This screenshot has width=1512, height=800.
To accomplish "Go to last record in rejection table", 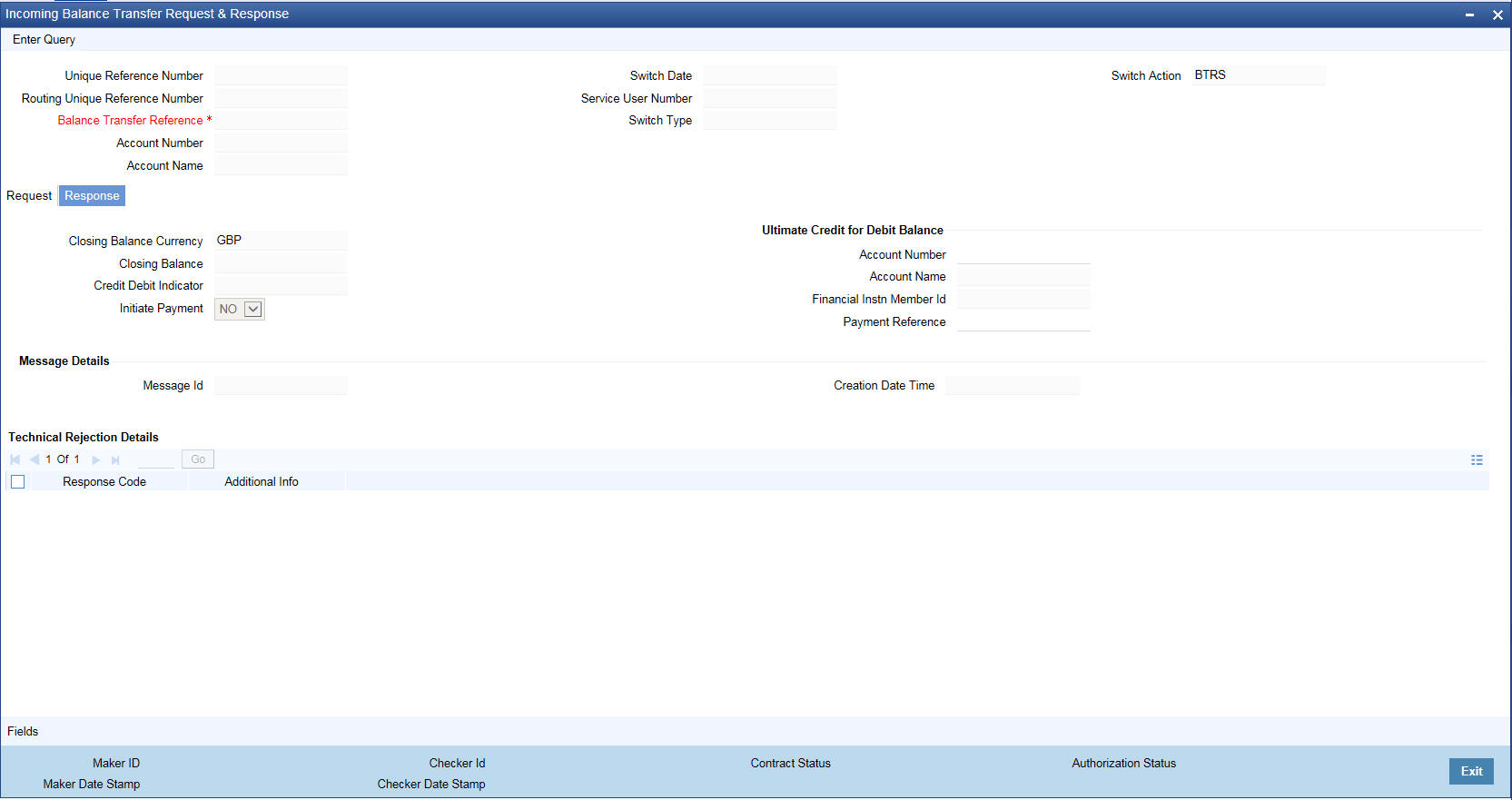I will click(115, 459).
